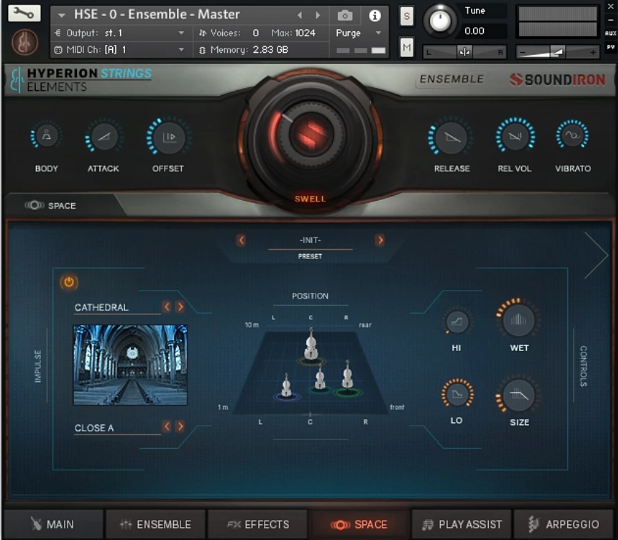Click the Tune knob
This screenshot has height=540, width=618.
pos(440,20)
